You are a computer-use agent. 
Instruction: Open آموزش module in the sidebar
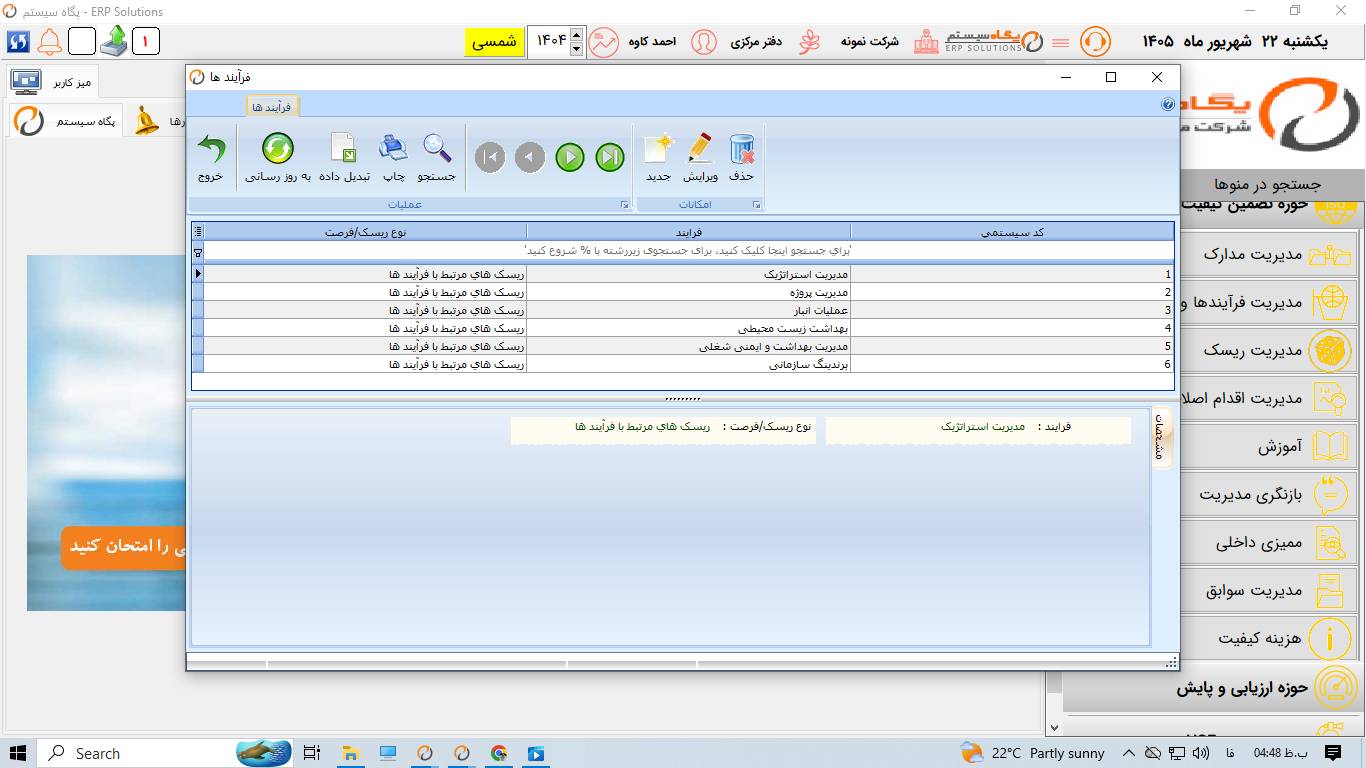coord(1267,447)
